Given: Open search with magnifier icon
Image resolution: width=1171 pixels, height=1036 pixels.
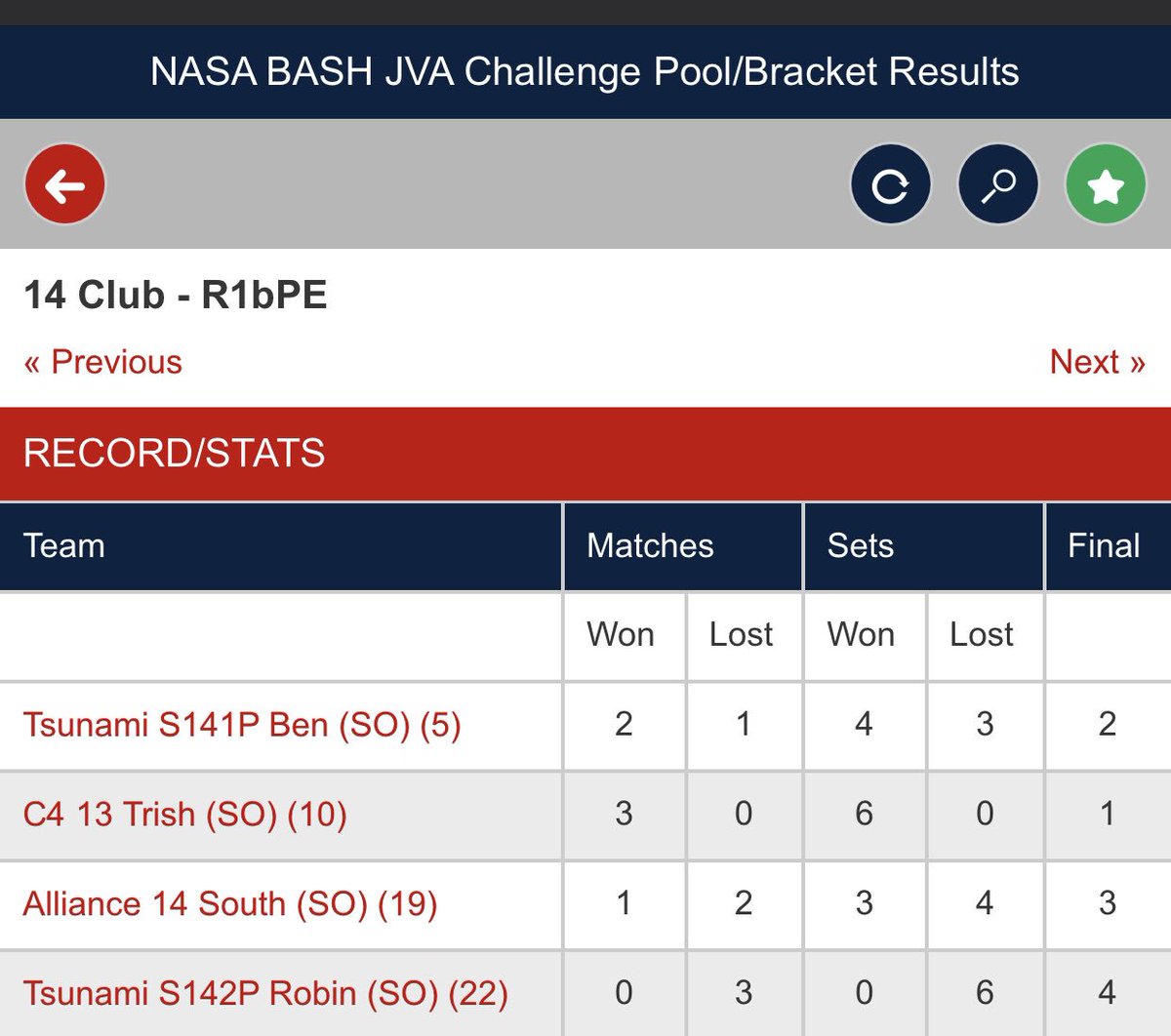Looking at the screenshot, I should (x=997, y=184).
